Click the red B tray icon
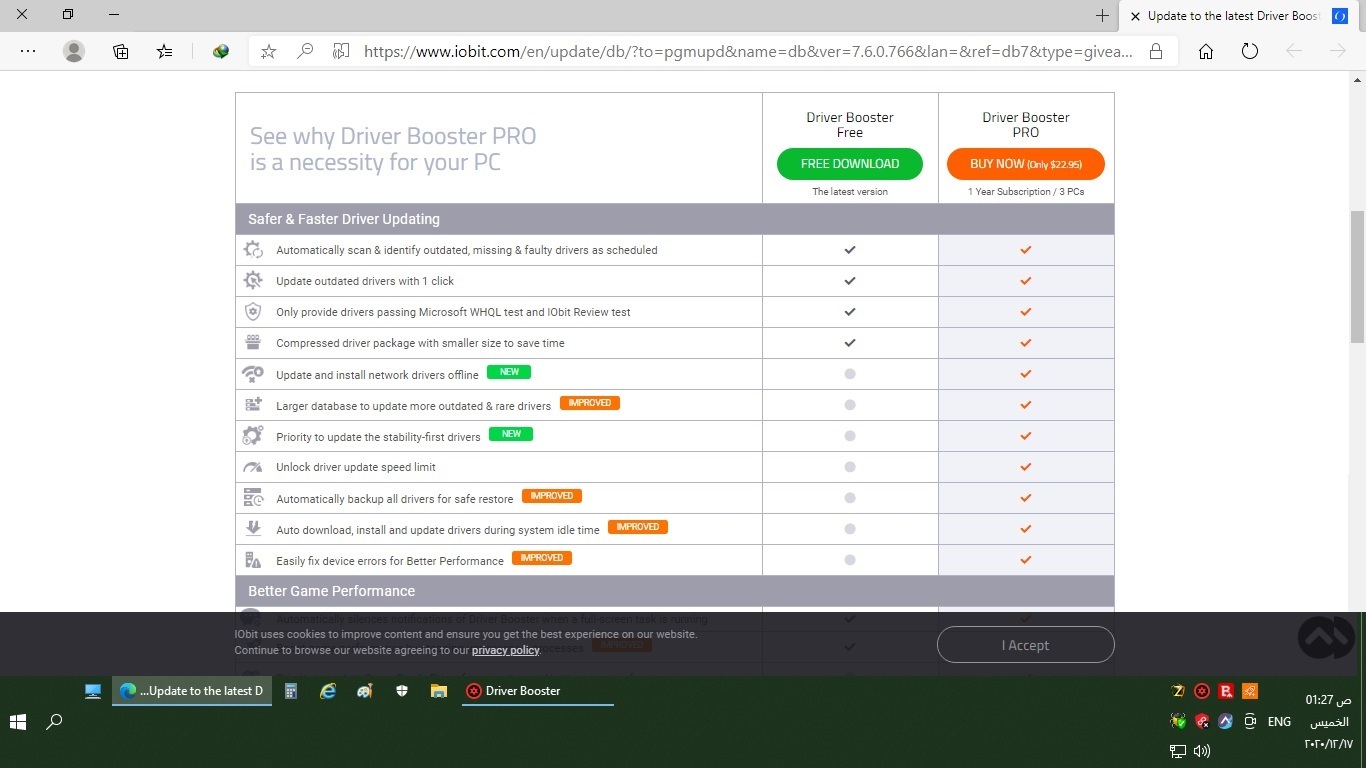Image resolution: width=1366 pixels, height=768 pixels. pos(1226,691)
